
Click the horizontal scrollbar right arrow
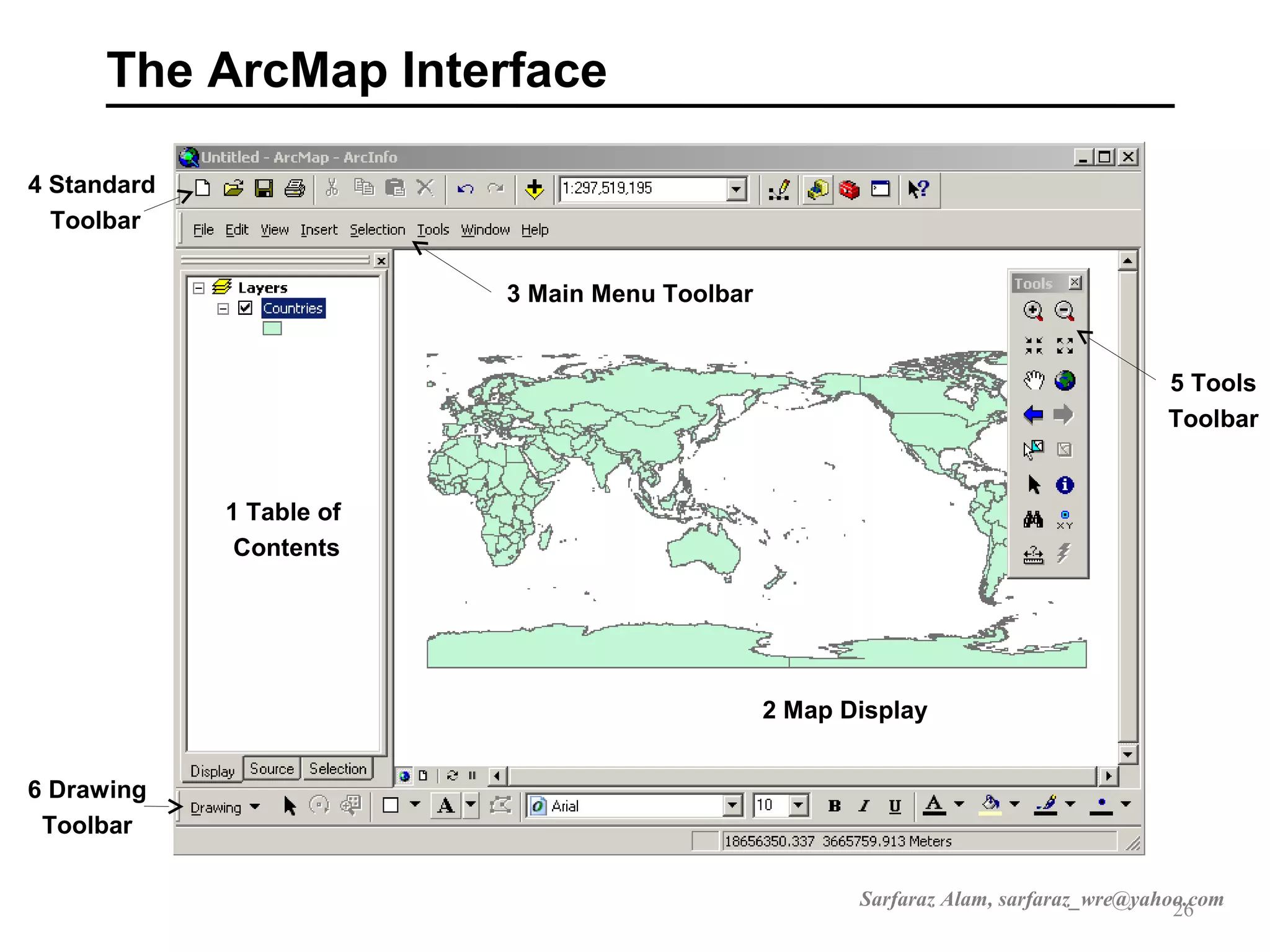1108,776
